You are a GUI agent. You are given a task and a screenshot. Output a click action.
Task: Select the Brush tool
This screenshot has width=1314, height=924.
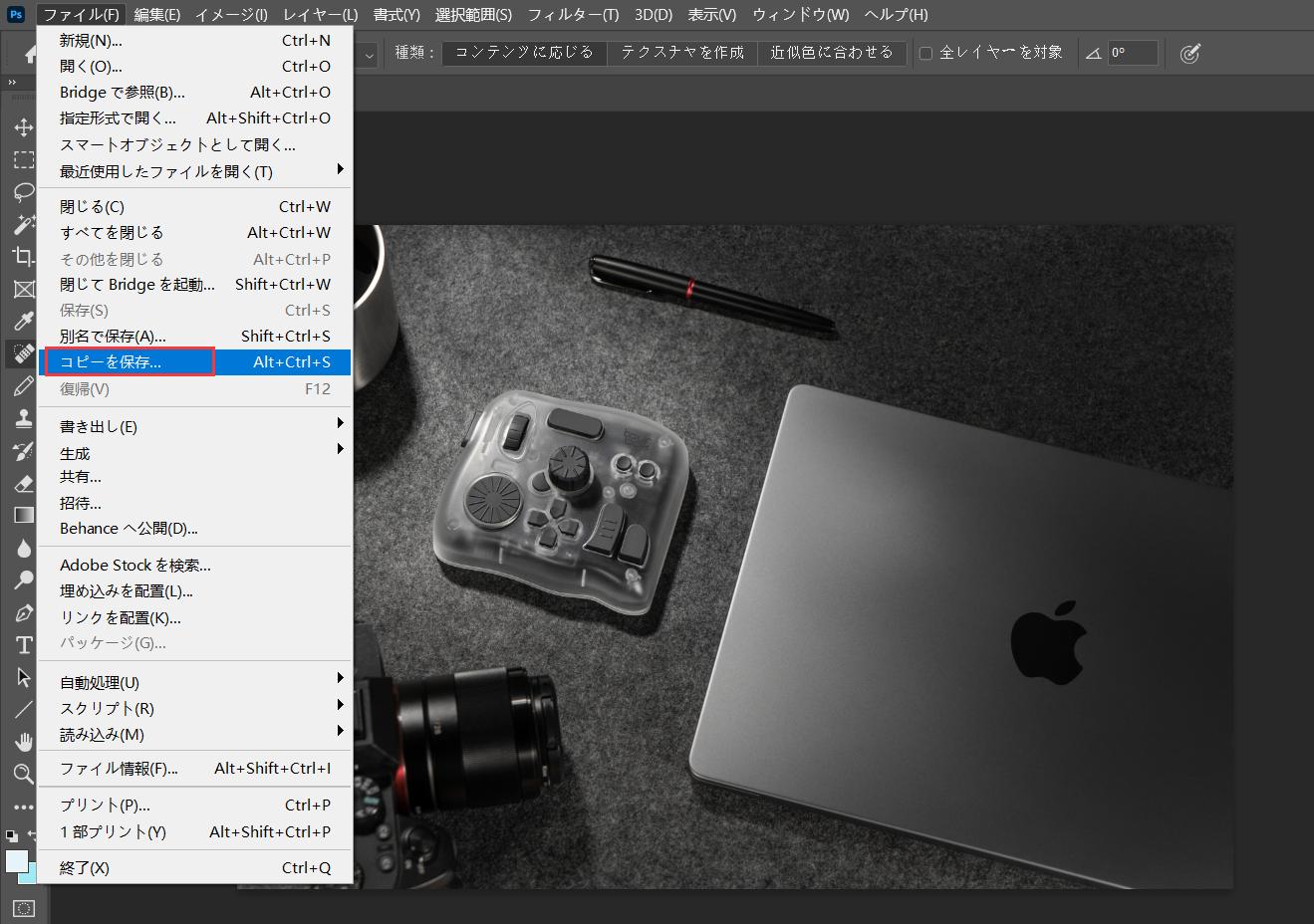23,386
